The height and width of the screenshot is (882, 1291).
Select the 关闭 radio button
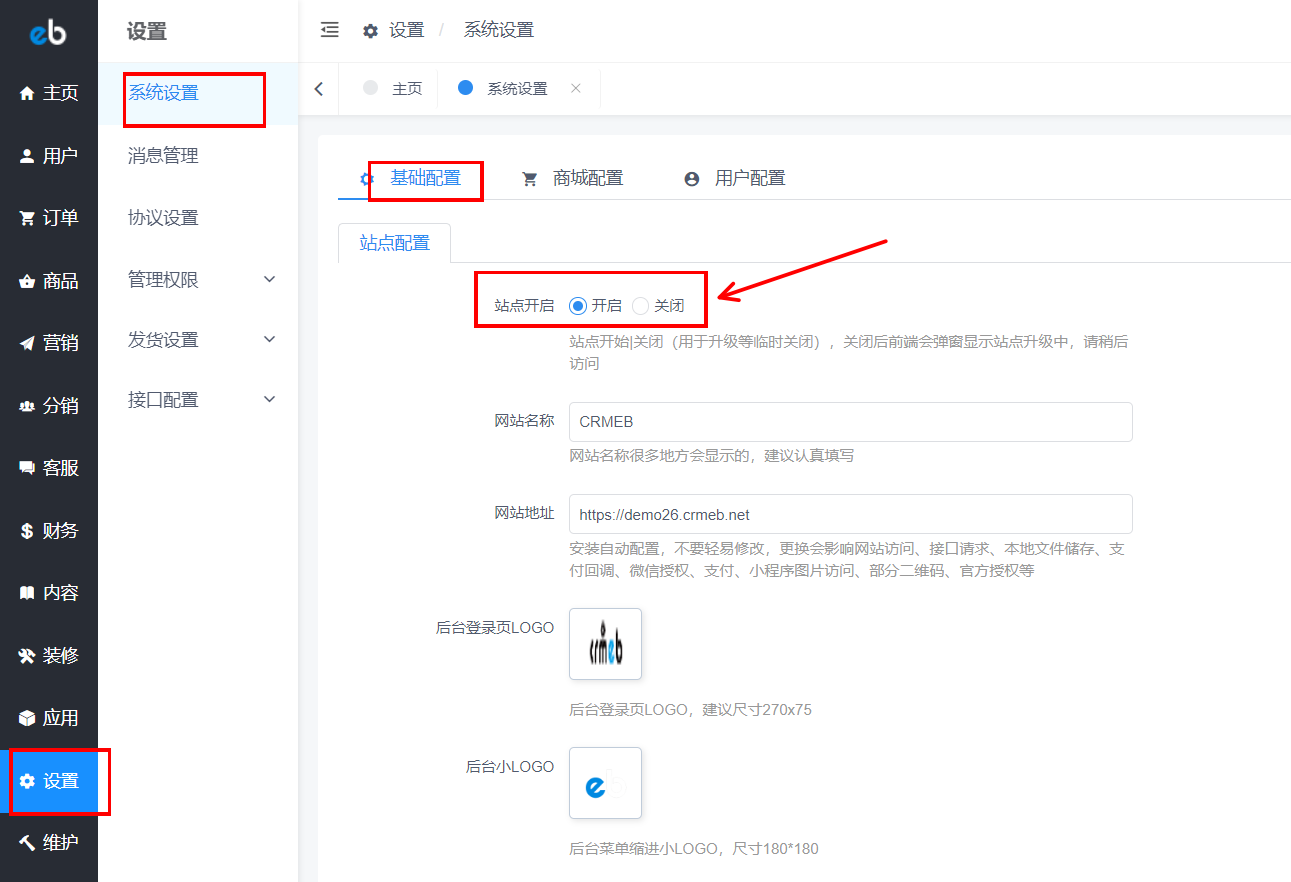coord(641,306)
